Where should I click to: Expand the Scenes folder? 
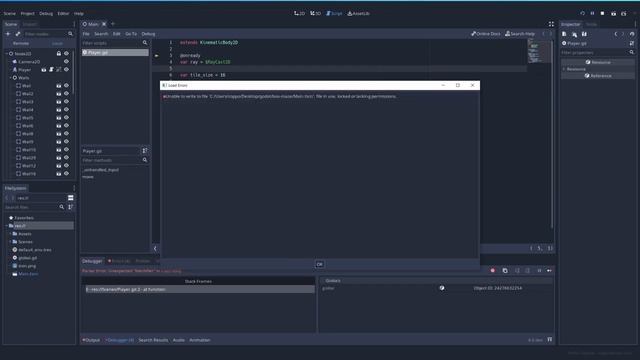coord(11,242)
